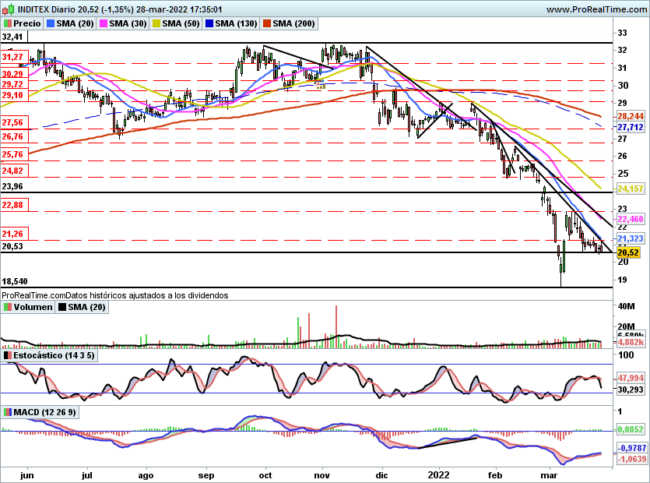Click the black volume SMA swatch

(x=62, y=307)
